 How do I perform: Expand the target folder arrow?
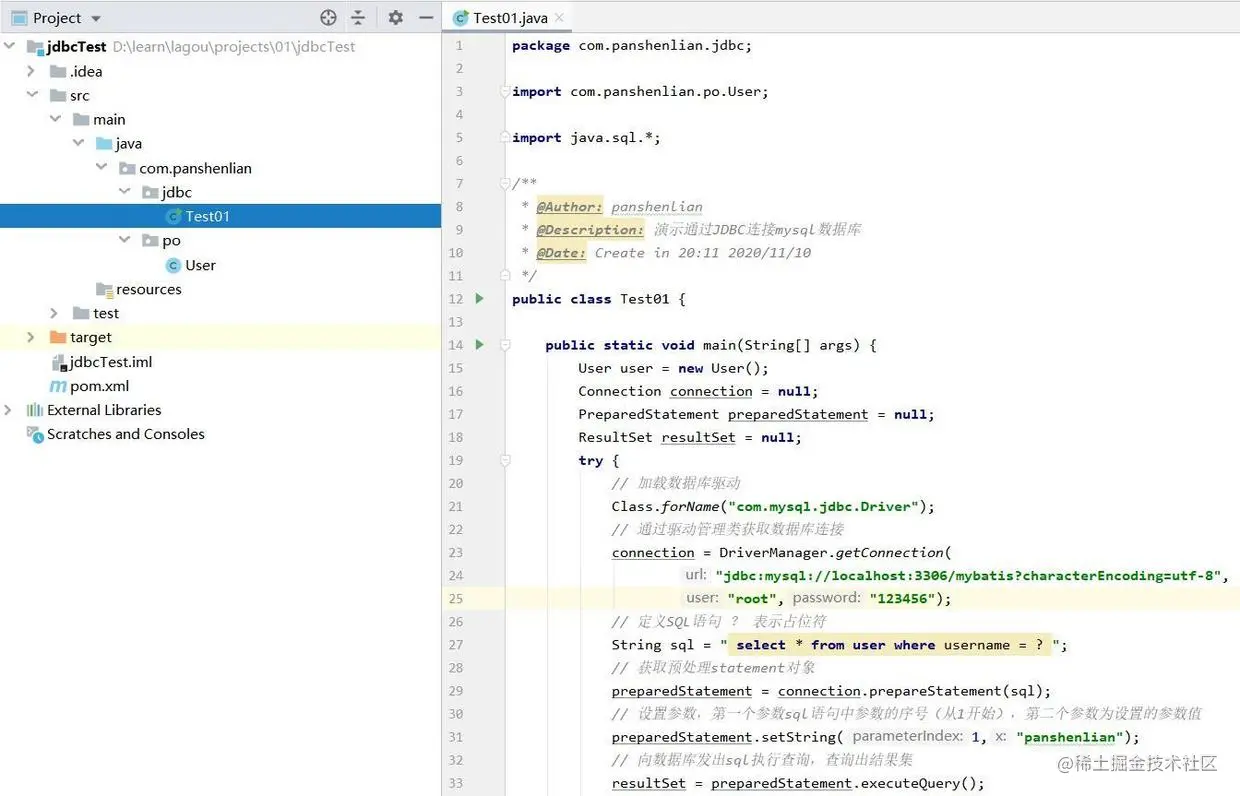31,337
